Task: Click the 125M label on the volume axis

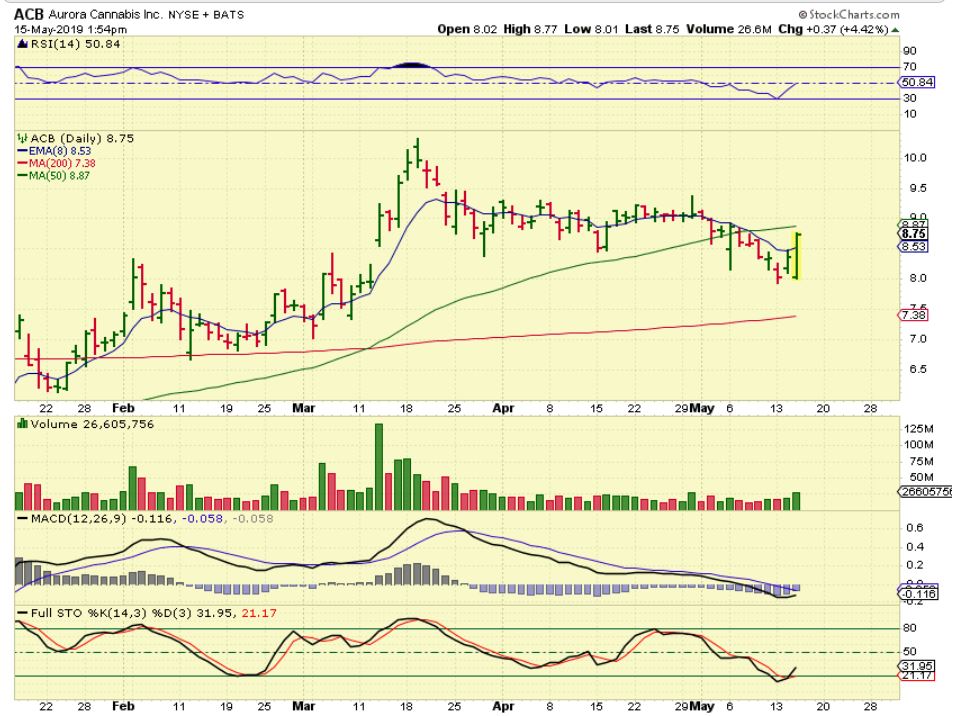Action: point(918,429)
